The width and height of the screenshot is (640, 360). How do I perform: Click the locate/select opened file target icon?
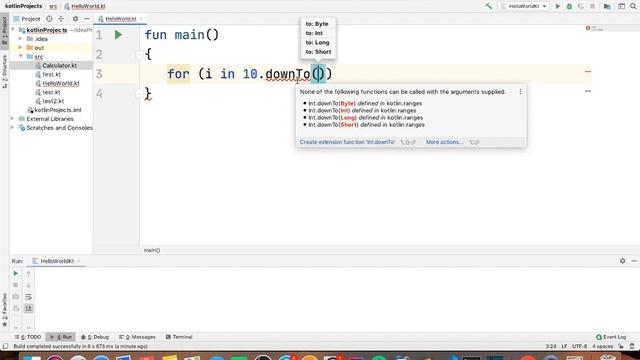pos(49,19)
